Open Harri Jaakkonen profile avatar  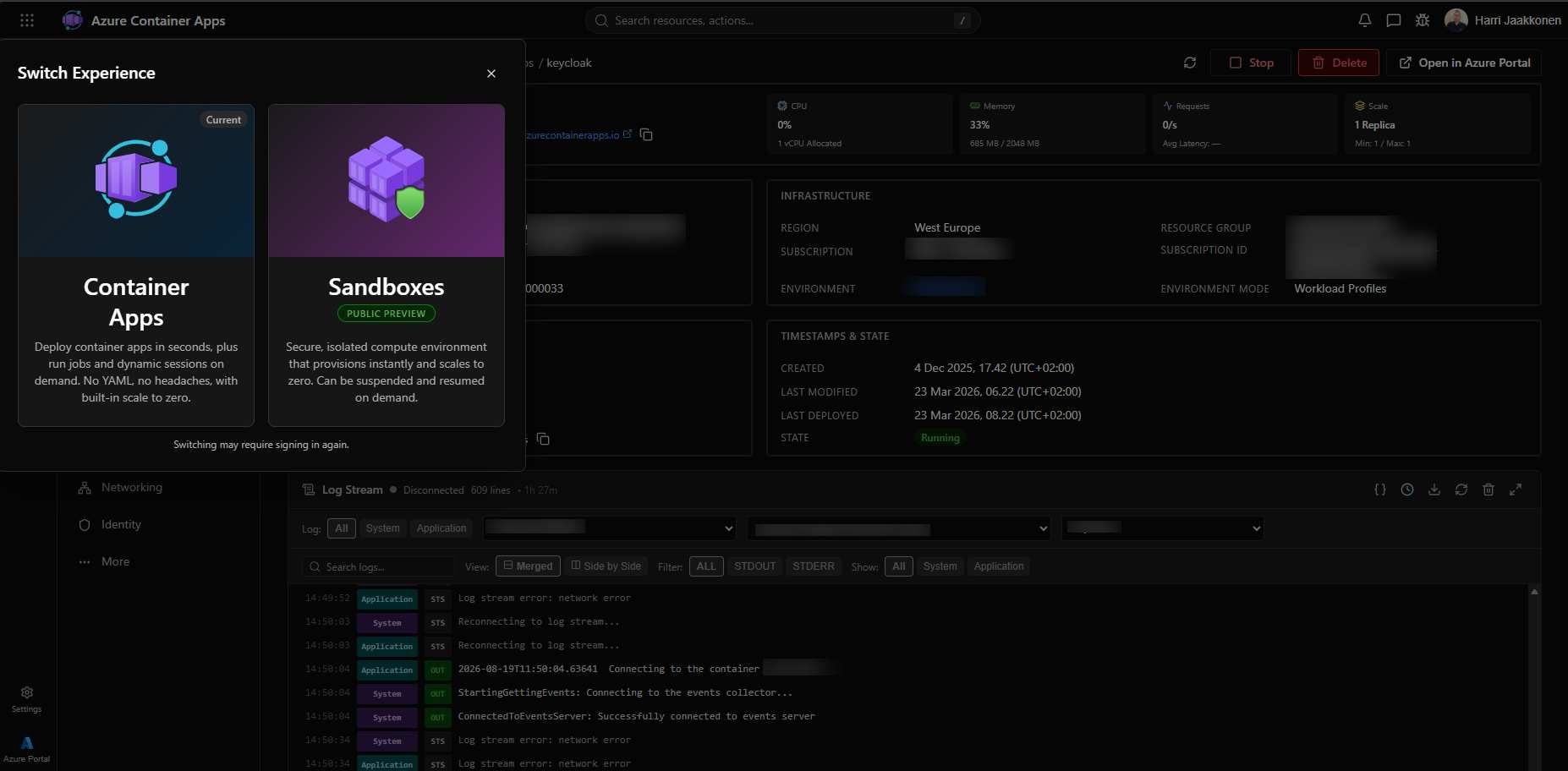(x=1456, y=20)
